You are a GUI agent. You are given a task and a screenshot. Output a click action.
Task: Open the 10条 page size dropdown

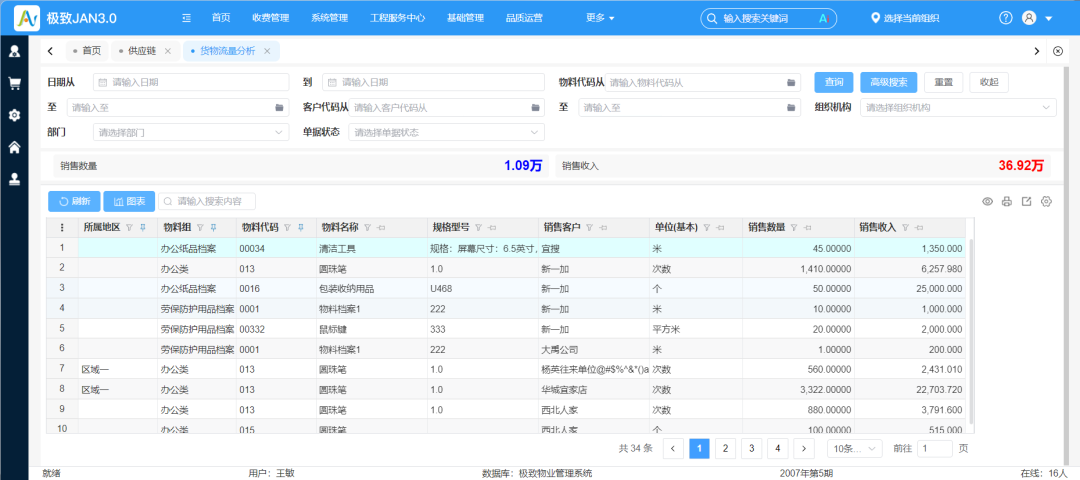coord(855,448)
